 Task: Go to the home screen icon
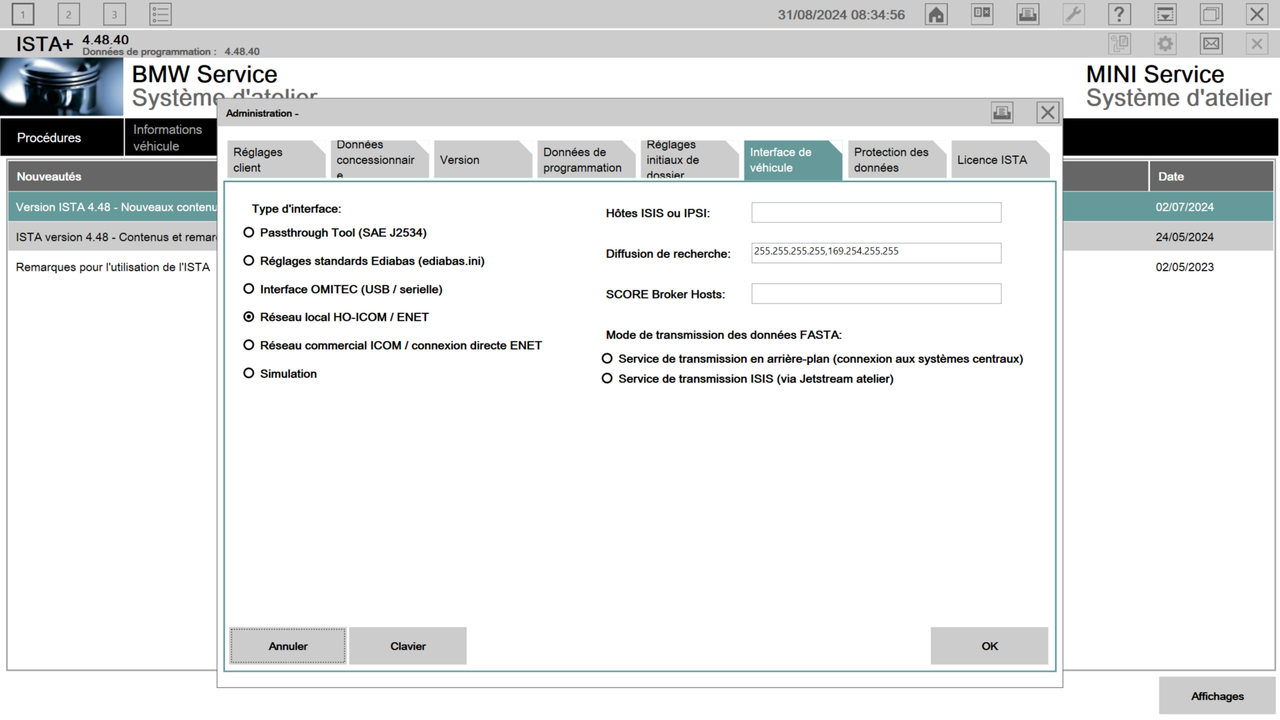(936, 14)
